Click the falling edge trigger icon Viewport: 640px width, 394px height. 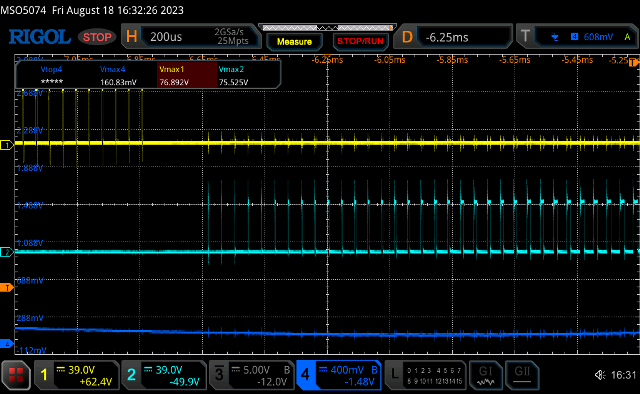tap(554, 37)
